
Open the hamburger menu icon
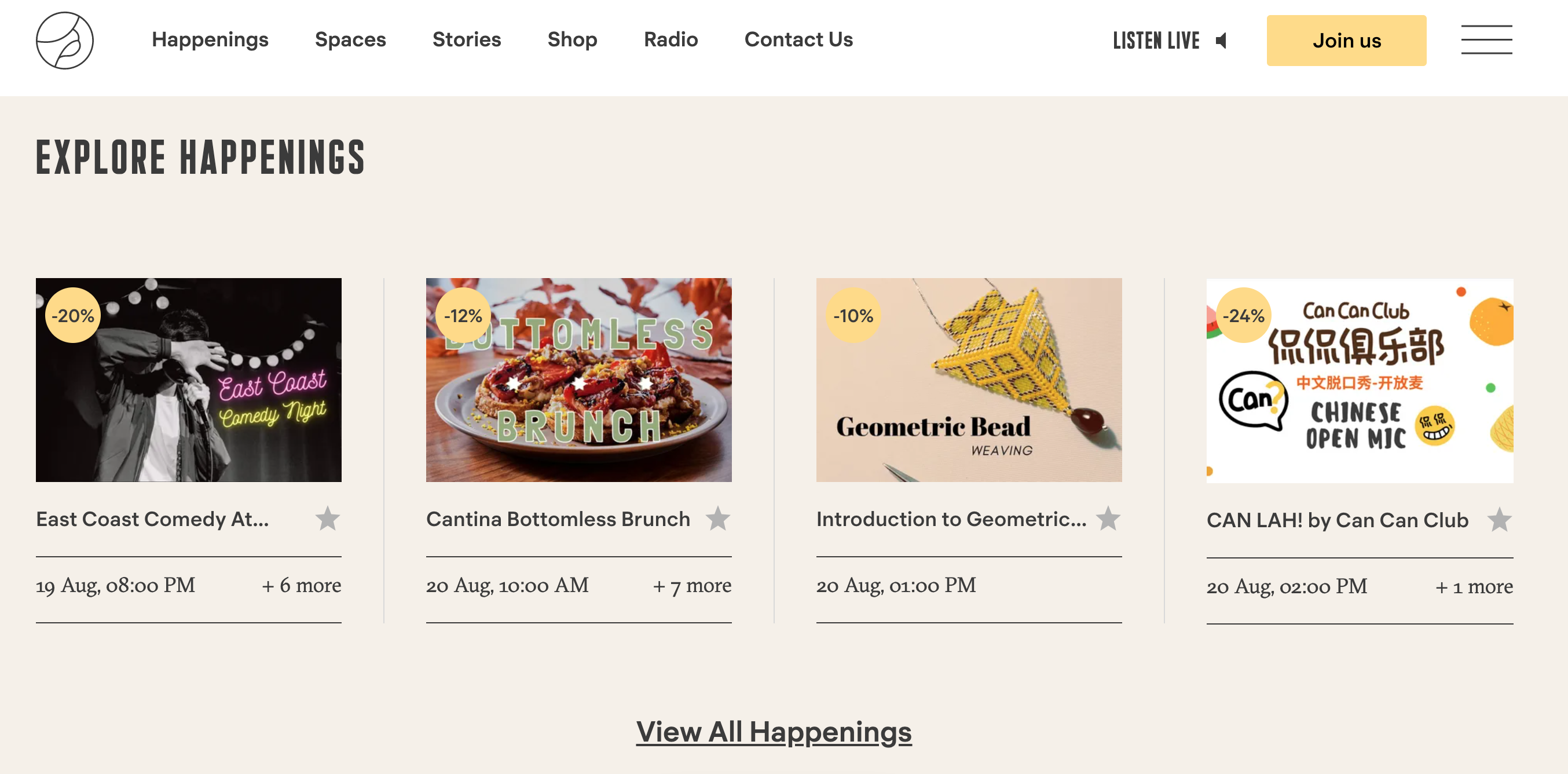pyautogui.click(x=1486, y=40)
